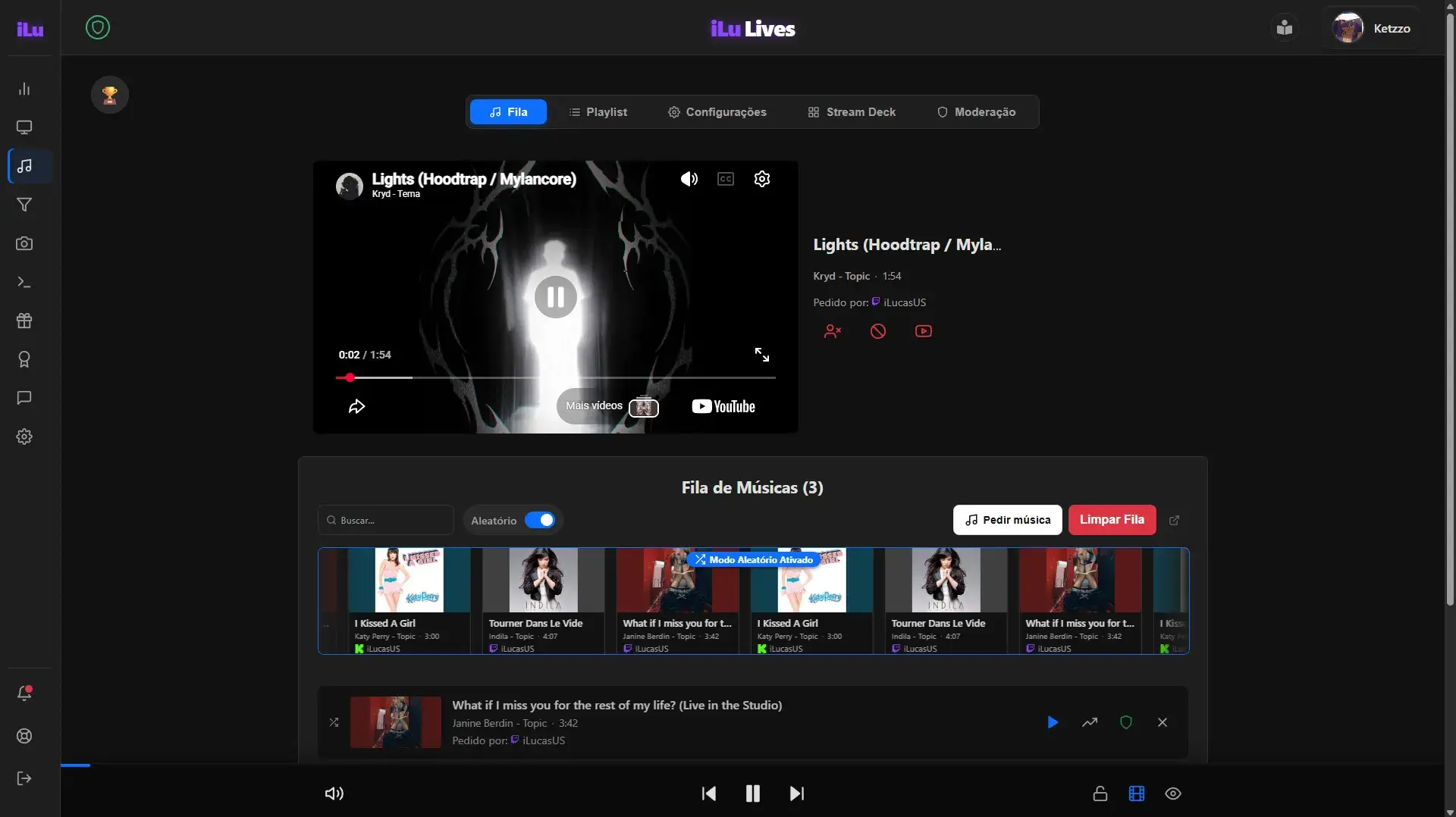Click the YouTube player share arrow
The height and width of the screenshot is (817, 1456).
(x=356, y=407)
